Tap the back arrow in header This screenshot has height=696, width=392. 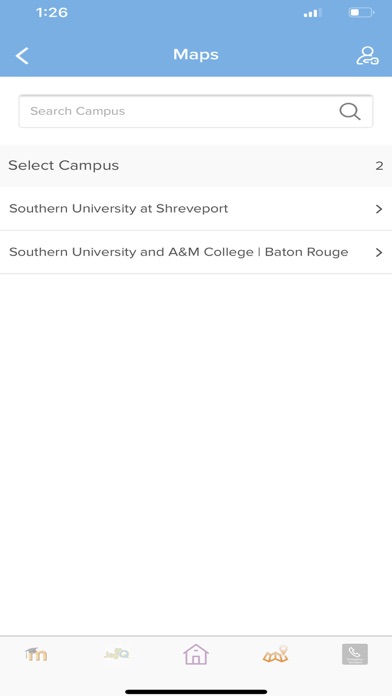pyautogui.click(x=22, y=56)
